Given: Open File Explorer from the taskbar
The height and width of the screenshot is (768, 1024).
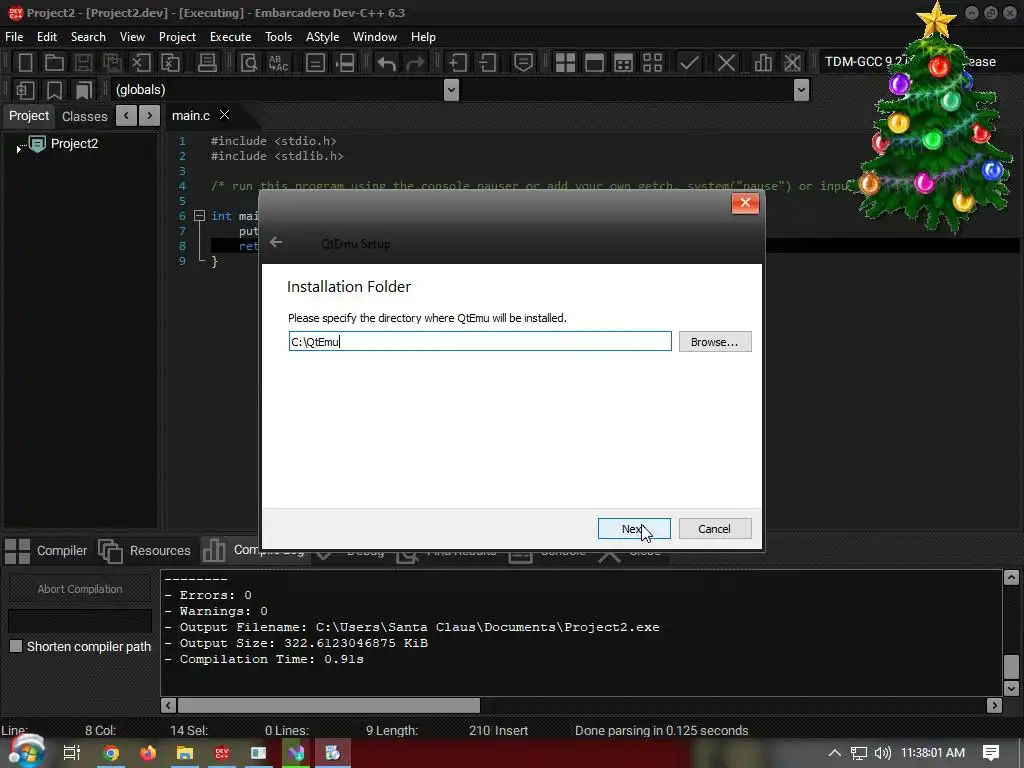Looking at the screenshot, I should 185,753.
